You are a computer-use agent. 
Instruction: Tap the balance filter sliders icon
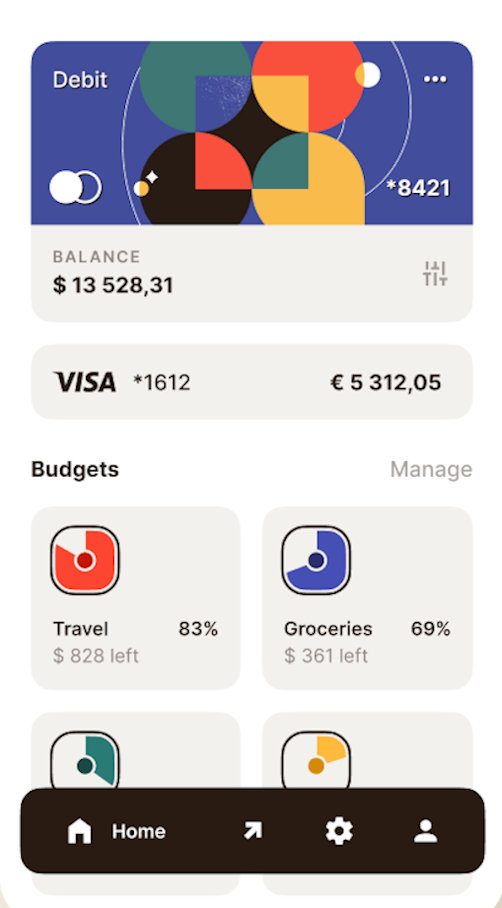coord(435,273)
